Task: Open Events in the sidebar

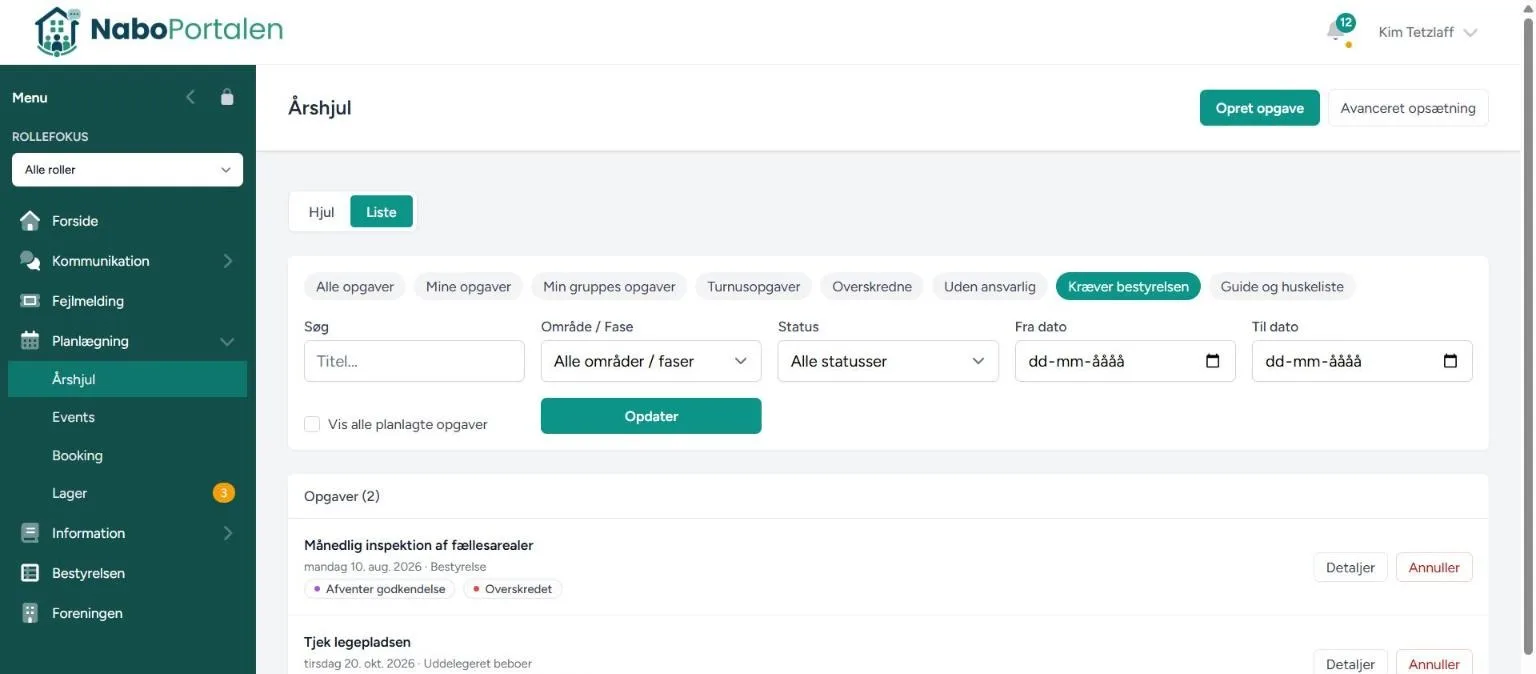Action: point(127,417)
